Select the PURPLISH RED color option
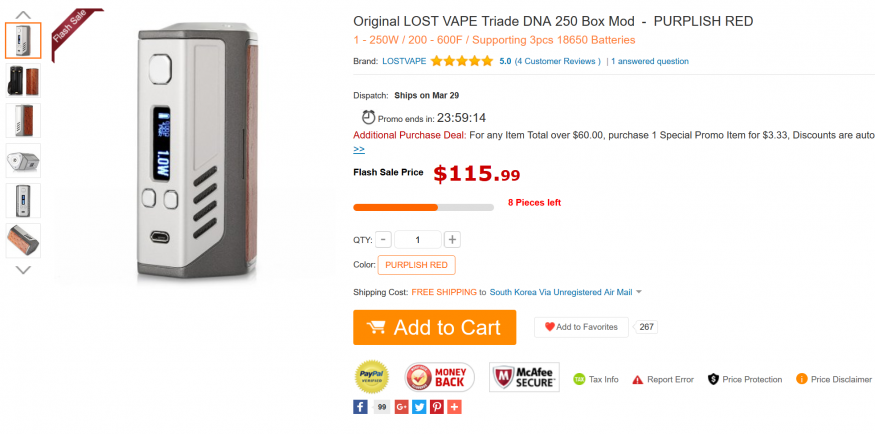 416,265
